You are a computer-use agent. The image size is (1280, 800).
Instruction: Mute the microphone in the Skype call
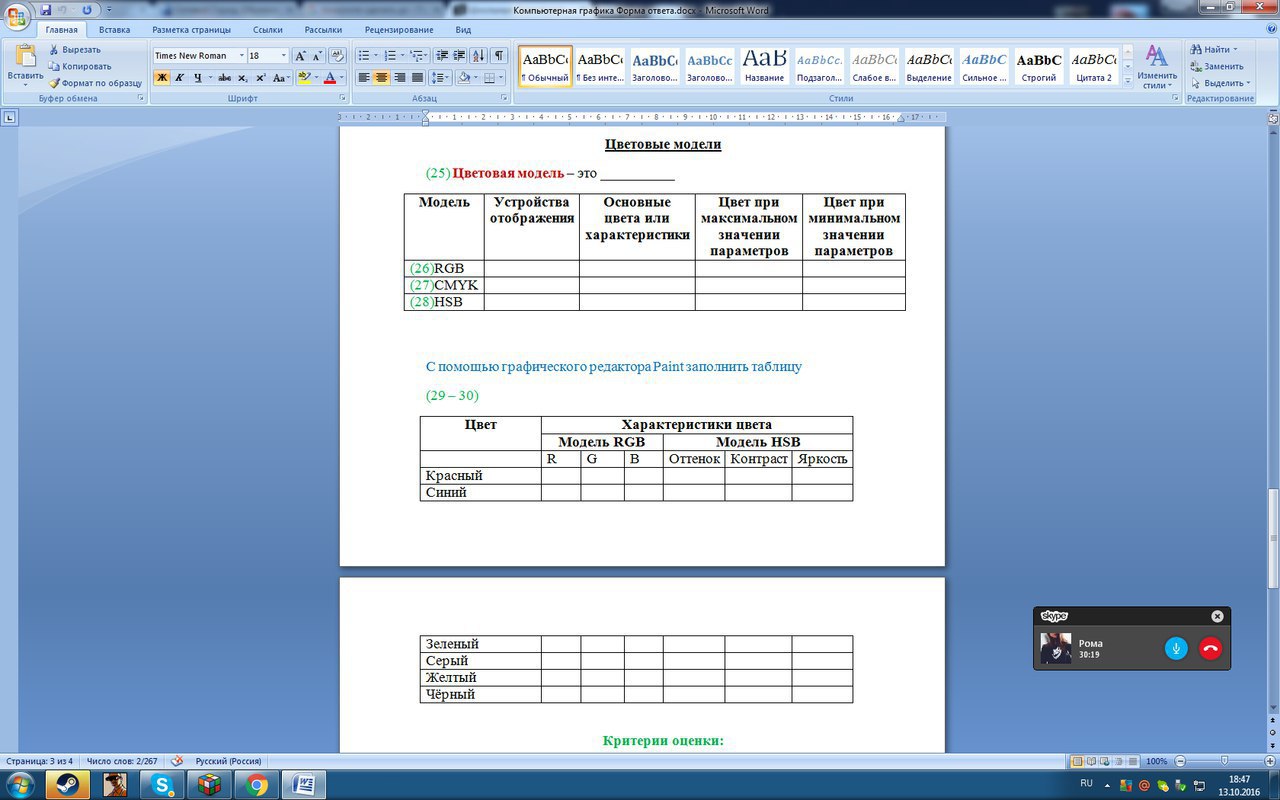(x=1176, y=648)
